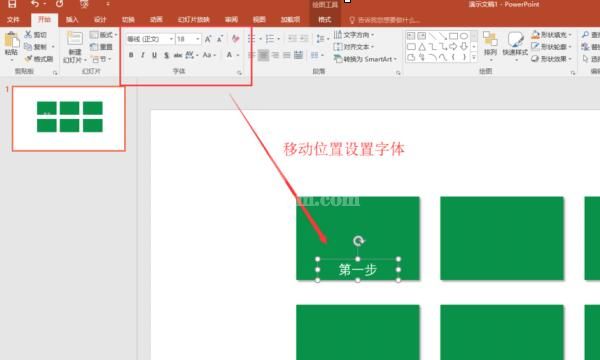Select slide 1 thumbnail in the slide panel
600x360 pixels.
69,118
